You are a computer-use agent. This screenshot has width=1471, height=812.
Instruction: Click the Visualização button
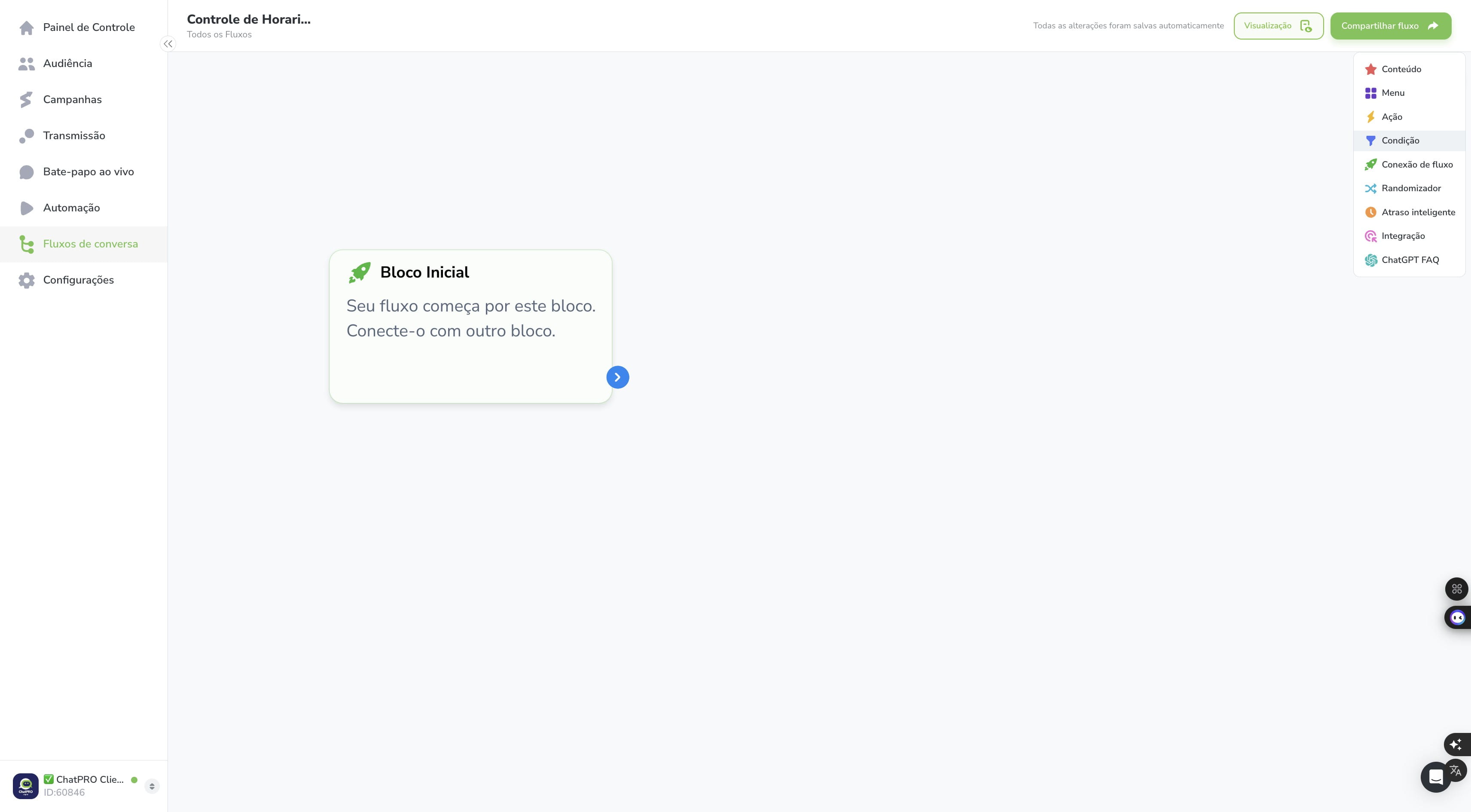pyautogui.click(x=1278, y=26)
